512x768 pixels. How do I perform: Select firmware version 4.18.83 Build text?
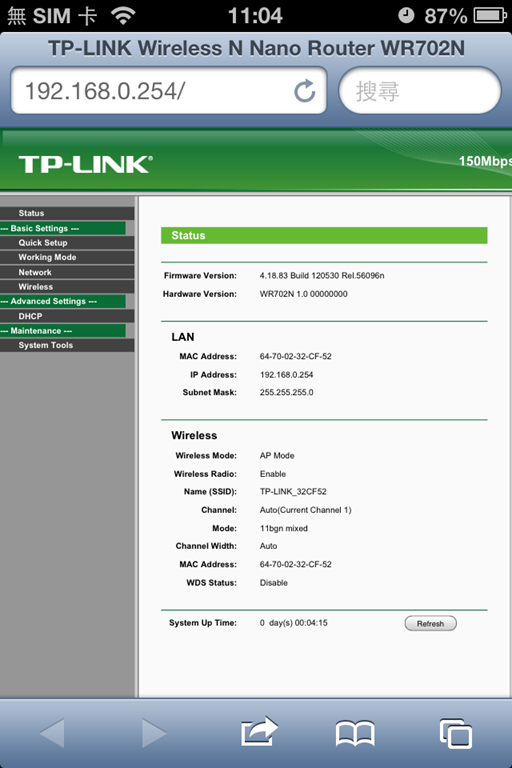click(x=322, y=276)
